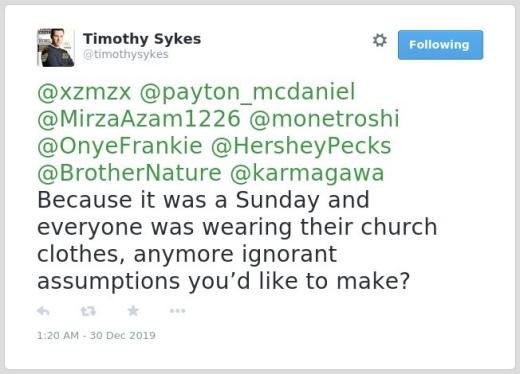Click the tweet text about church clothes

pyautogui.click(x=237, y=240)
